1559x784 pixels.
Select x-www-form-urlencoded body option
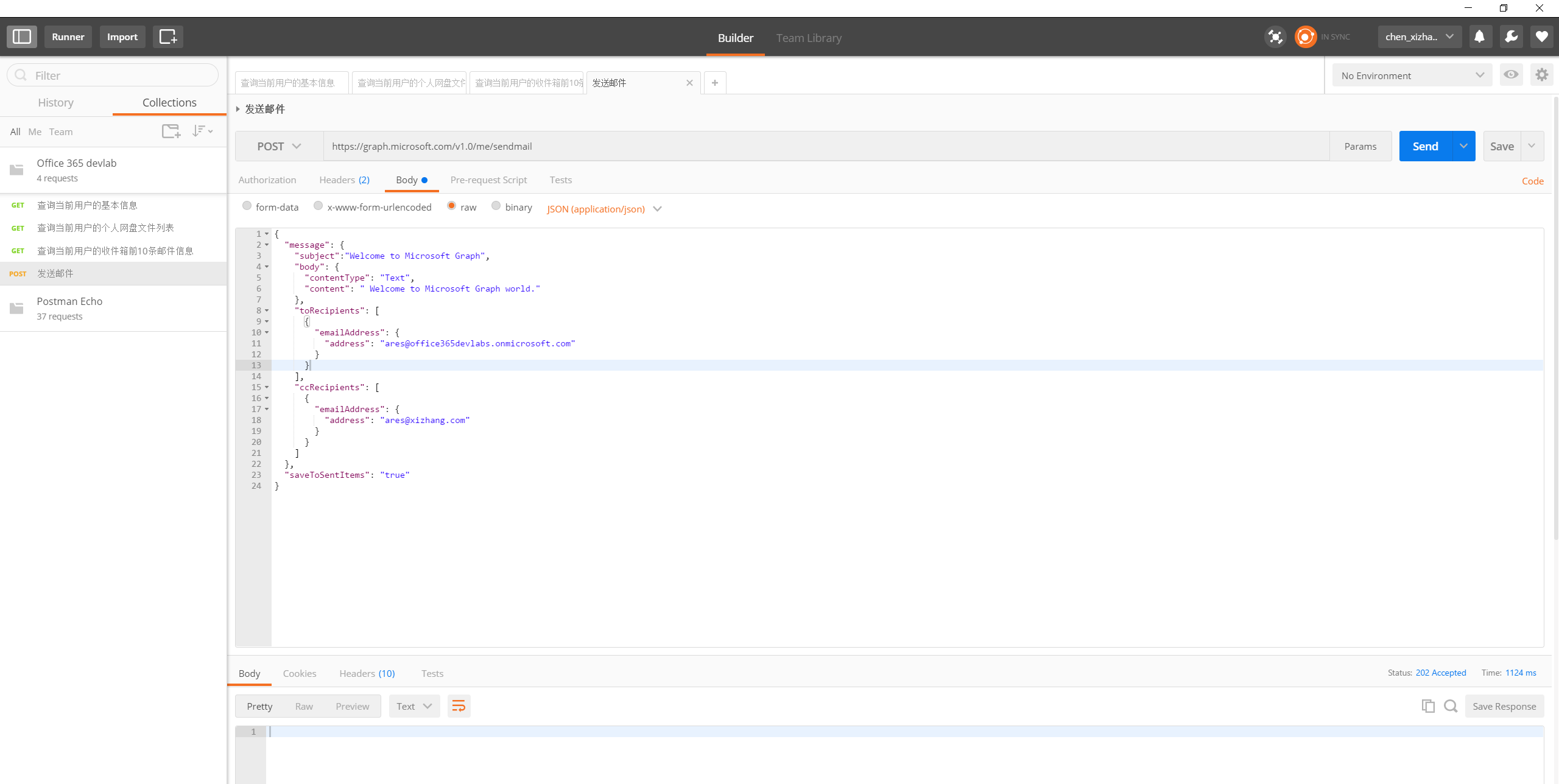tap(318, 206)
